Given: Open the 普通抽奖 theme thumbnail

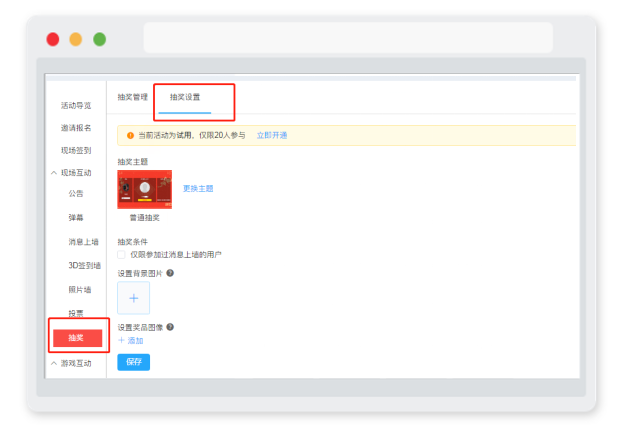Looking at the screenshot, I should pos(145,189).
